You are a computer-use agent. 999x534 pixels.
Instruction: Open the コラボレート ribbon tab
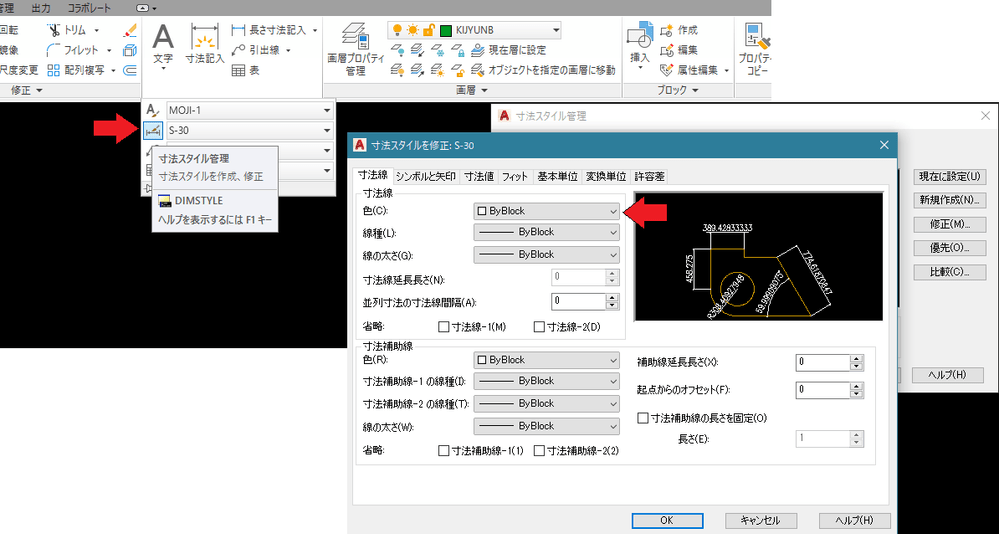(x=89, y=8)
